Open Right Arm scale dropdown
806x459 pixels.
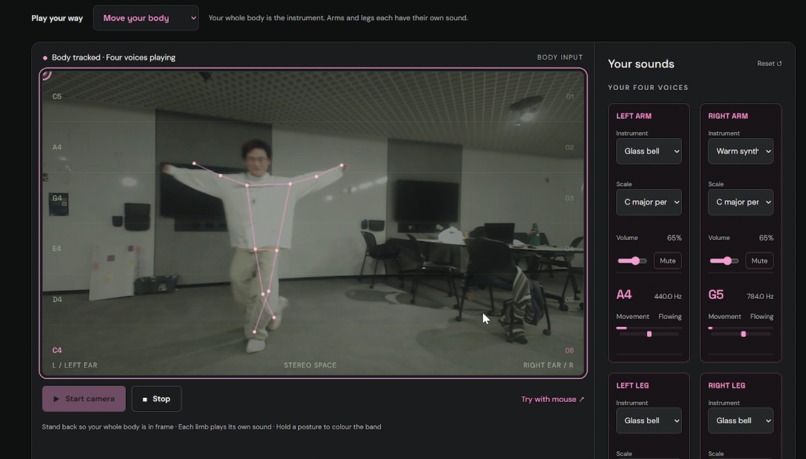[x=740, y=202]
